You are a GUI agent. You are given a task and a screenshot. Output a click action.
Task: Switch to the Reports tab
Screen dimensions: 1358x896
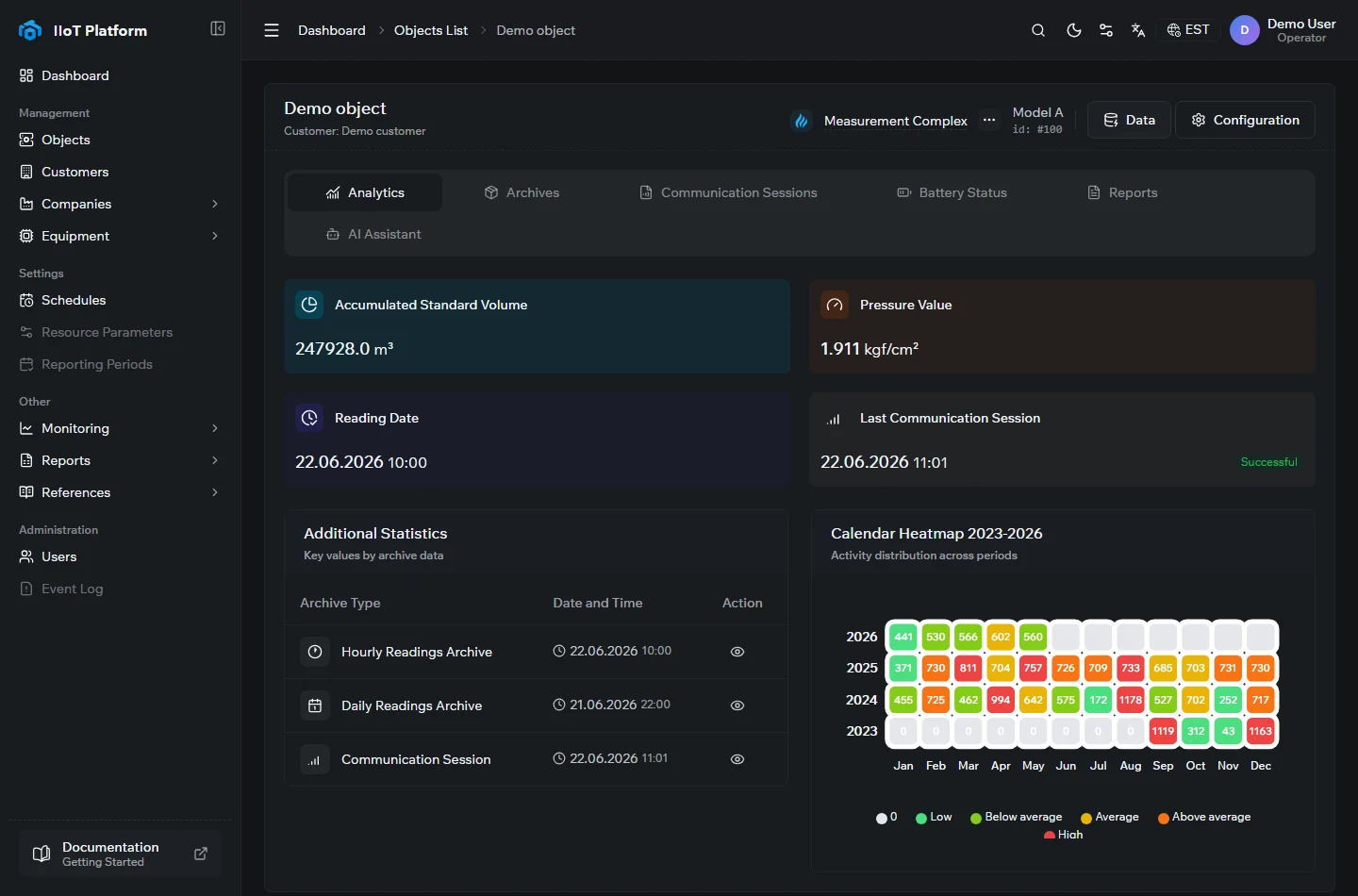tap(1122, 192)
